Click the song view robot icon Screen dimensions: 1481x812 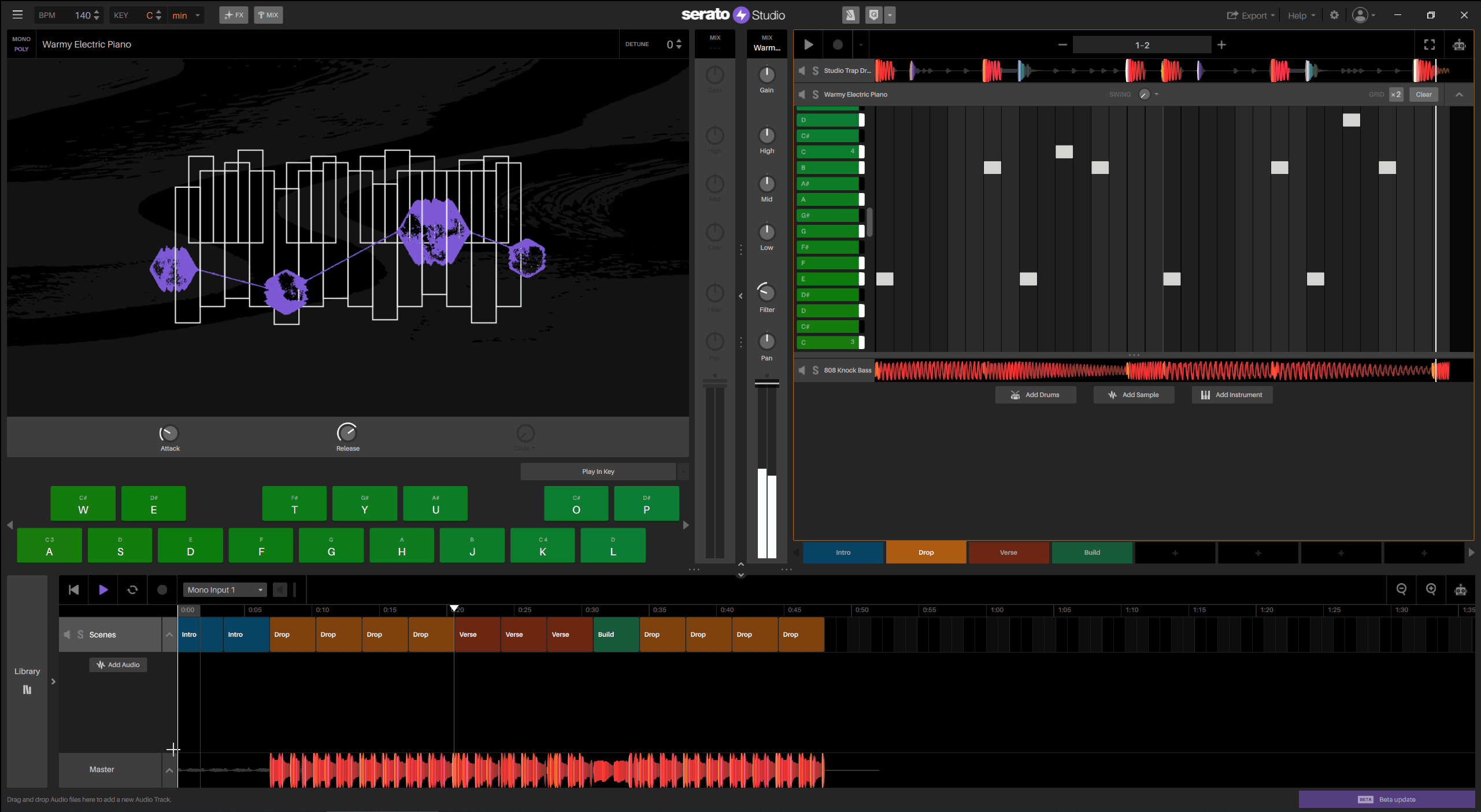tap(1460, 589)
